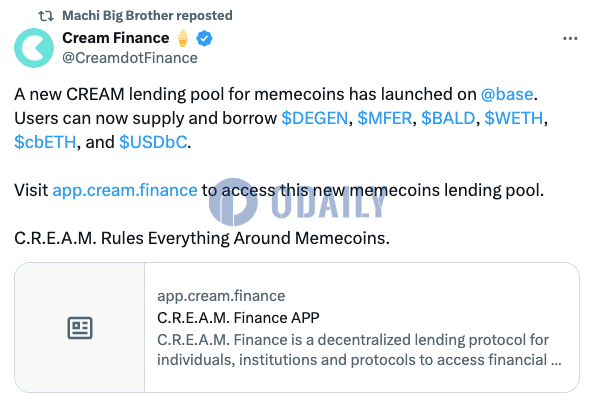Open Machi Big Brother reposted label
Image resolution: width=596 pixels, height=405 pixels.
pyautogui.click(x=147, y=16)
